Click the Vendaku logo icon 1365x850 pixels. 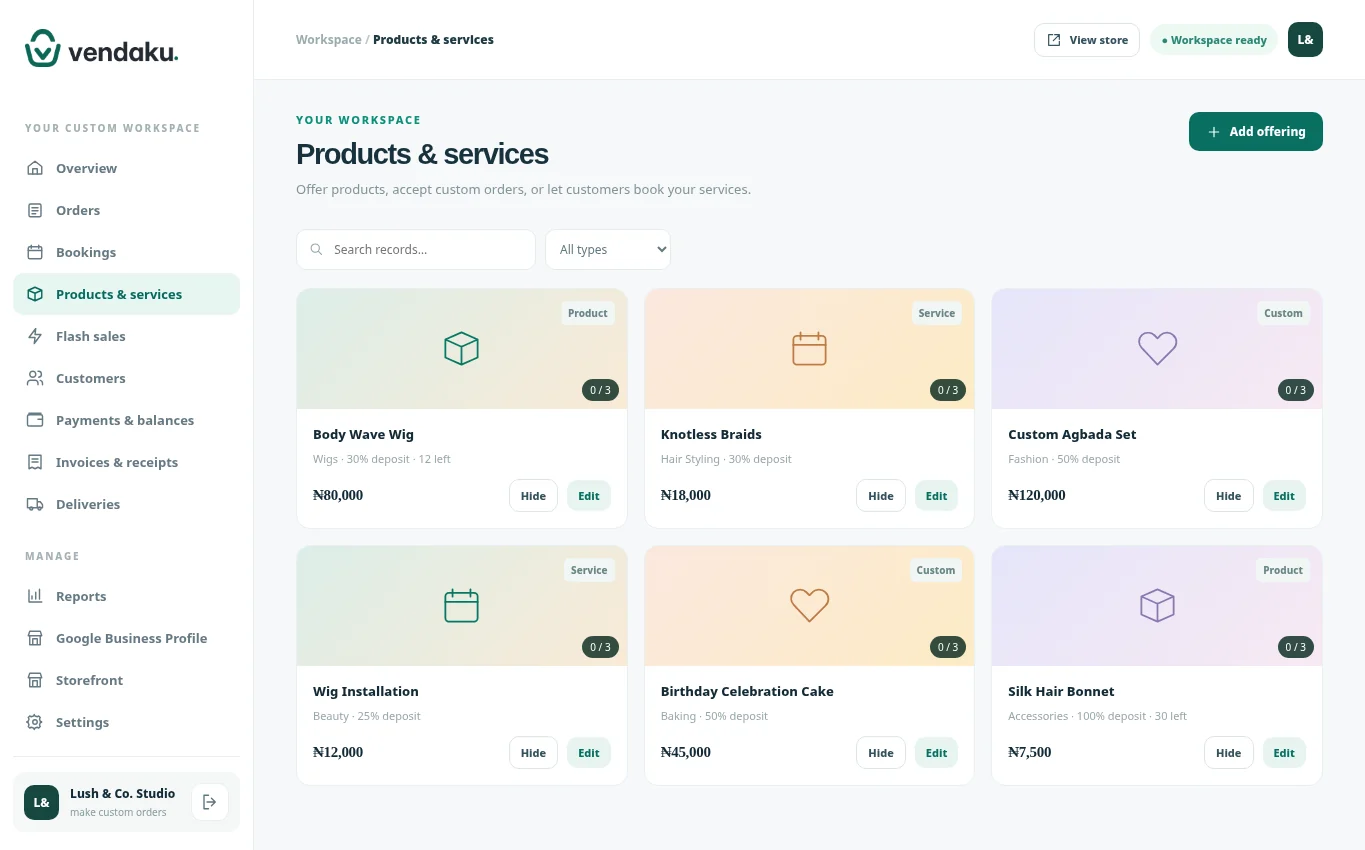point(43,48)
